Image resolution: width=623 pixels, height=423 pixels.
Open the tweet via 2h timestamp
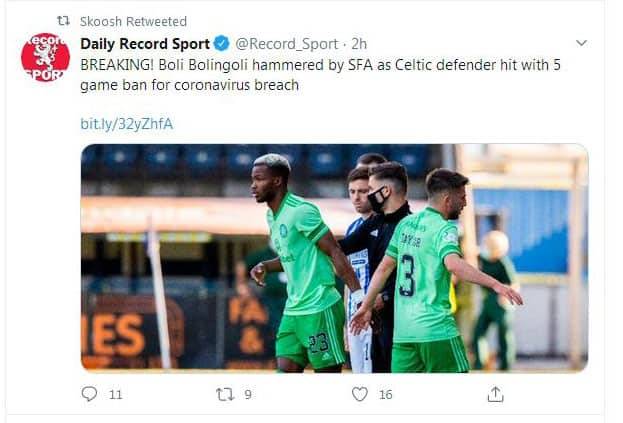(x=359, y=44)
